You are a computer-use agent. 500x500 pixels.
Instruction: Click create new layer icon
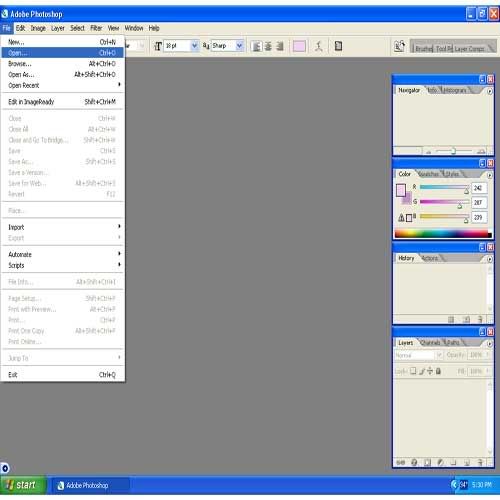point(467,462)
